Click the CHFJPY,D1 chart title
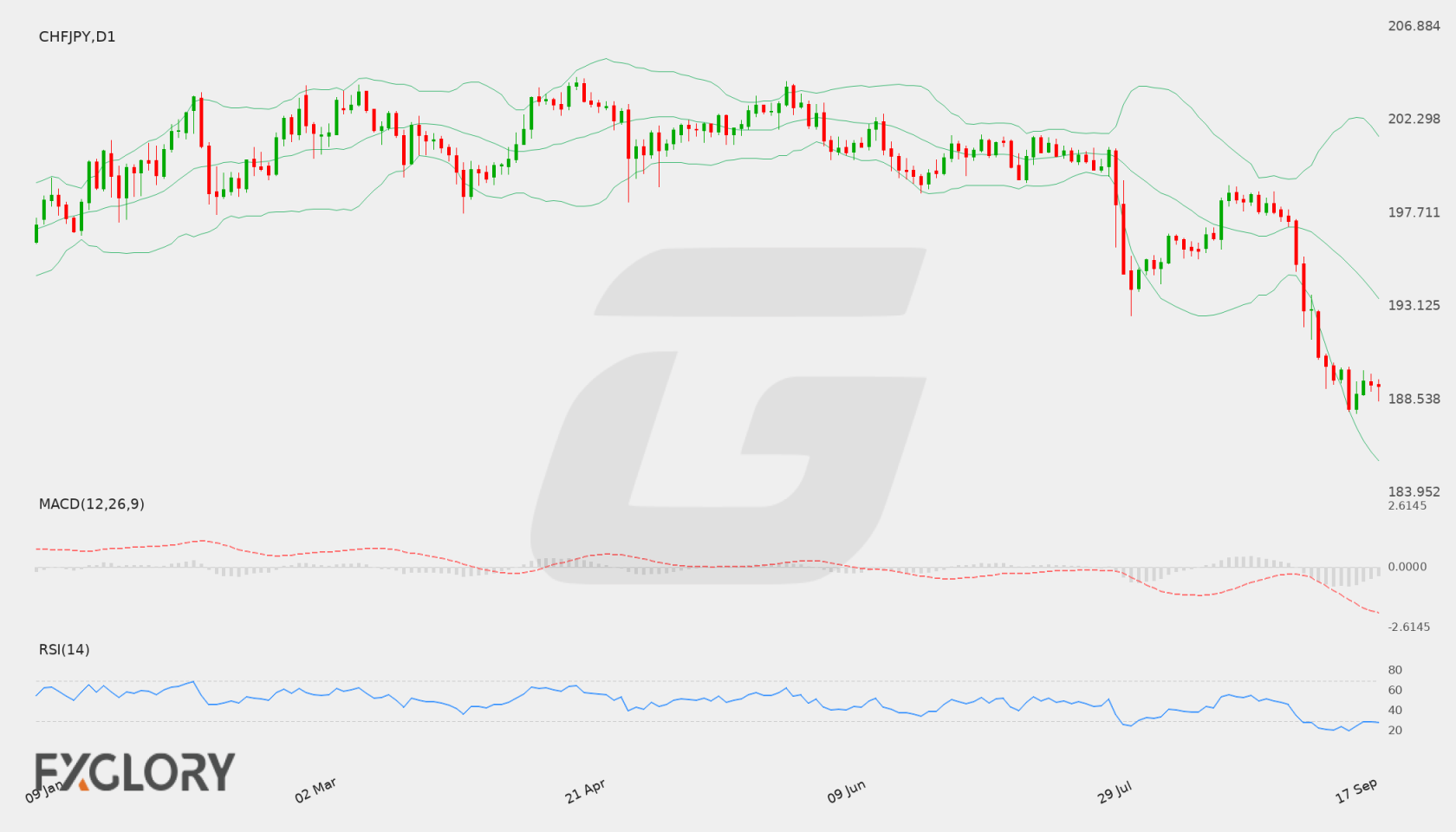The image size is (1456, 832). tap(77, 36)
